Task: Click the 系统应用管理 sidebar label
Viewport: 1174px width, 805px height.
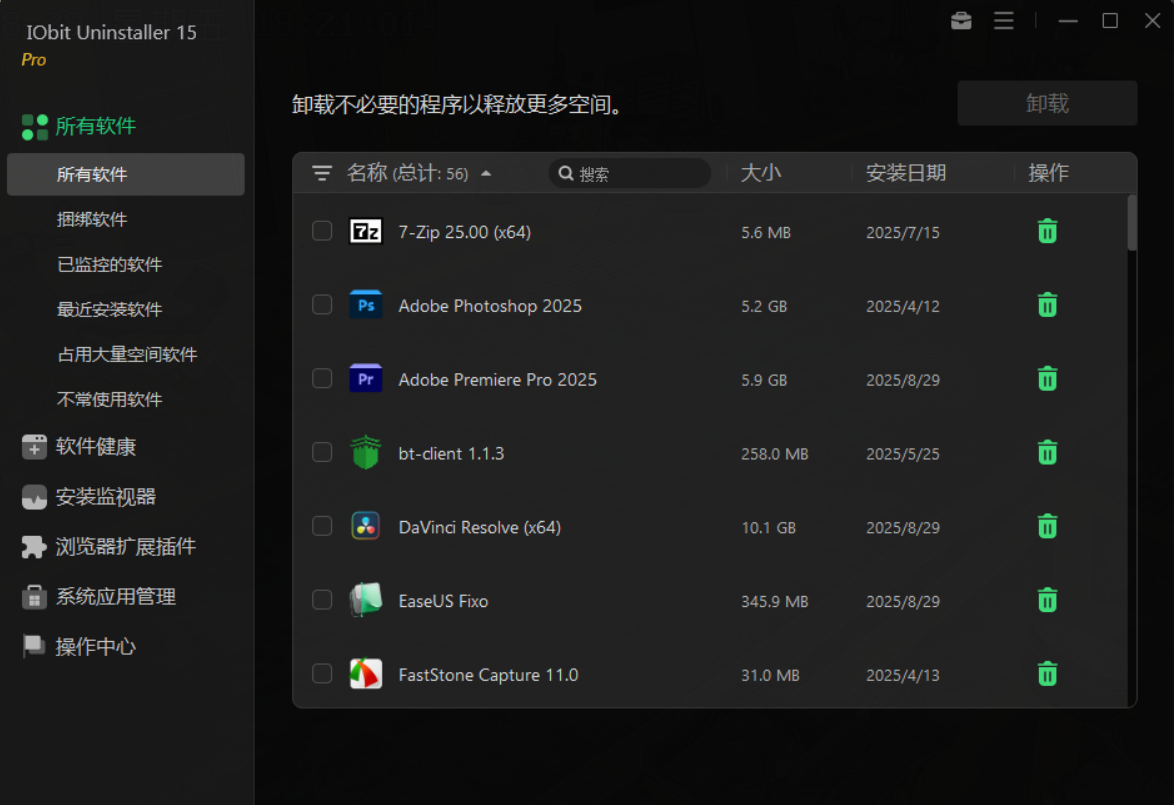Action: click(116, 597)
